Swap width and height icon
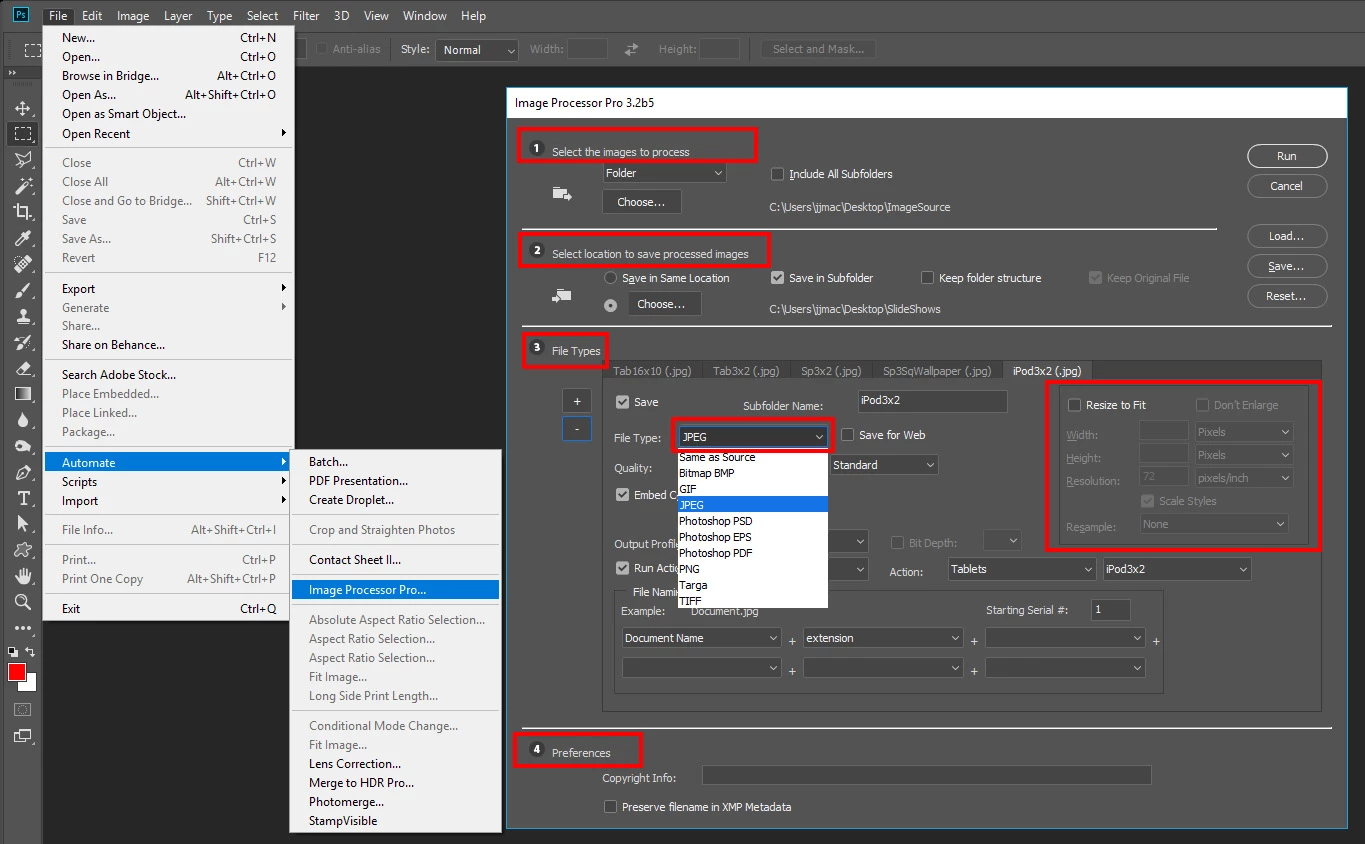Image resolution: width=1365 pixels, height=844 pixels. (631, 49)
